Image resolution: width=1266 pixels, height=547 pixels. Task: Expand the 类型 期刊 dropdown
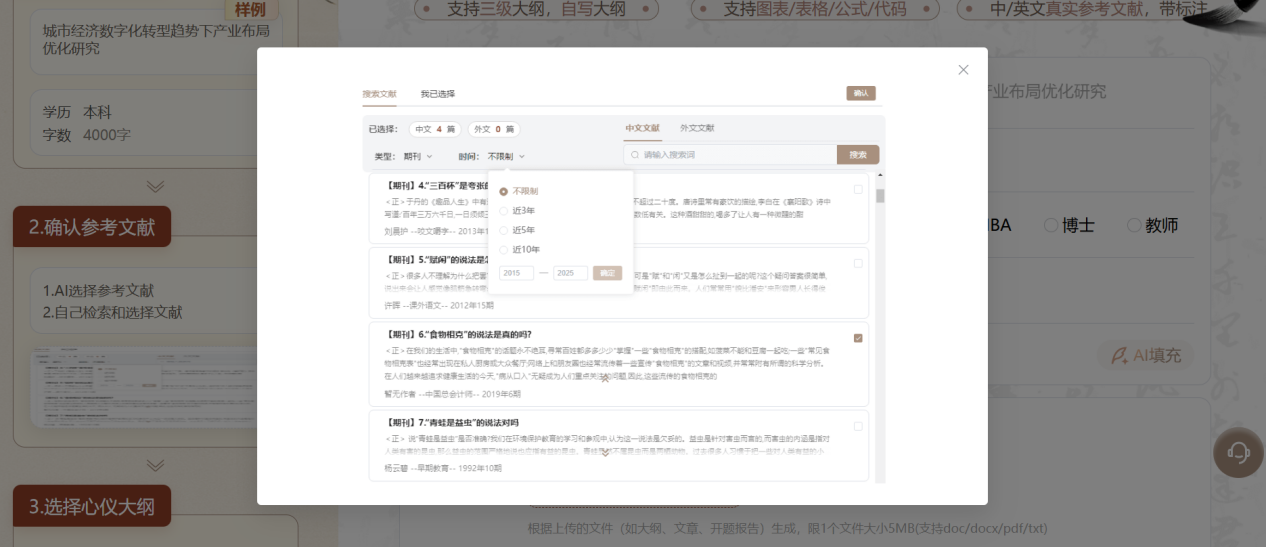point(417,156)
